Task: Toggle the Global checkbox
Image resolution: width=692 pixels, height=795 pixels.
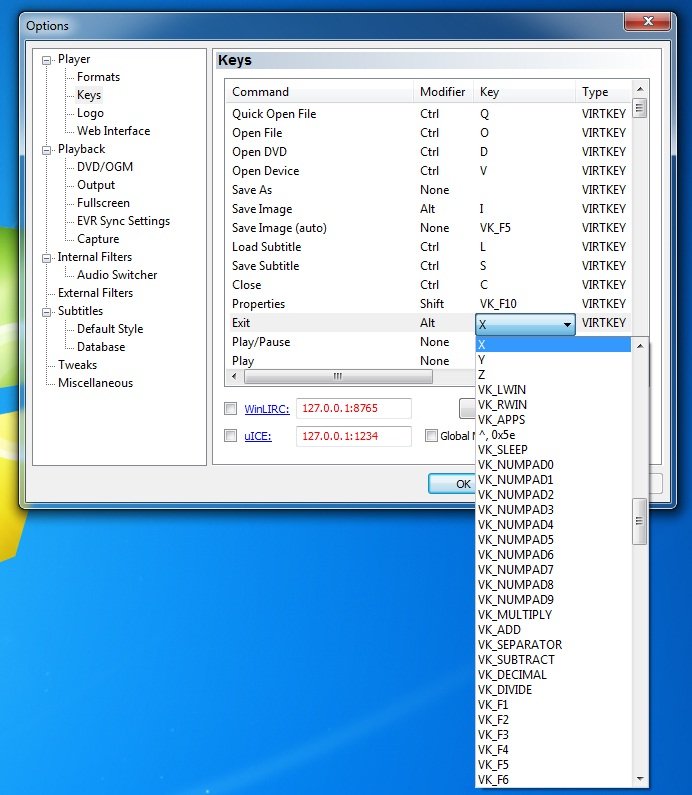Action: pyautogui.click(x=431, y=436)
